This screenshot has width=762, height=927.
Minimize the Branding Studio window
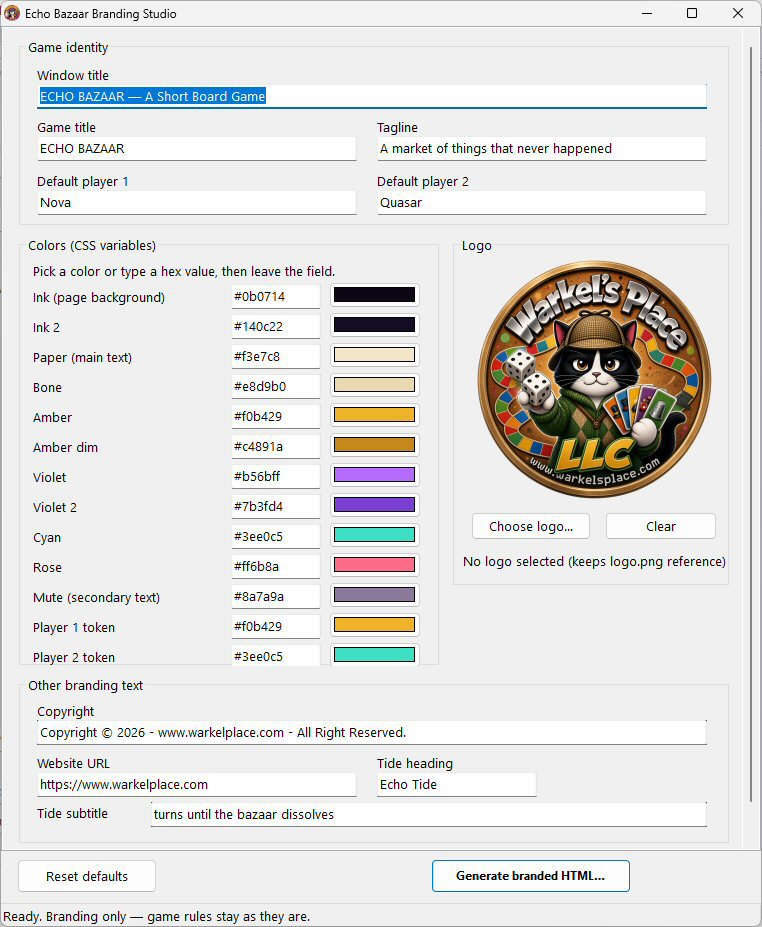(647, 13)
